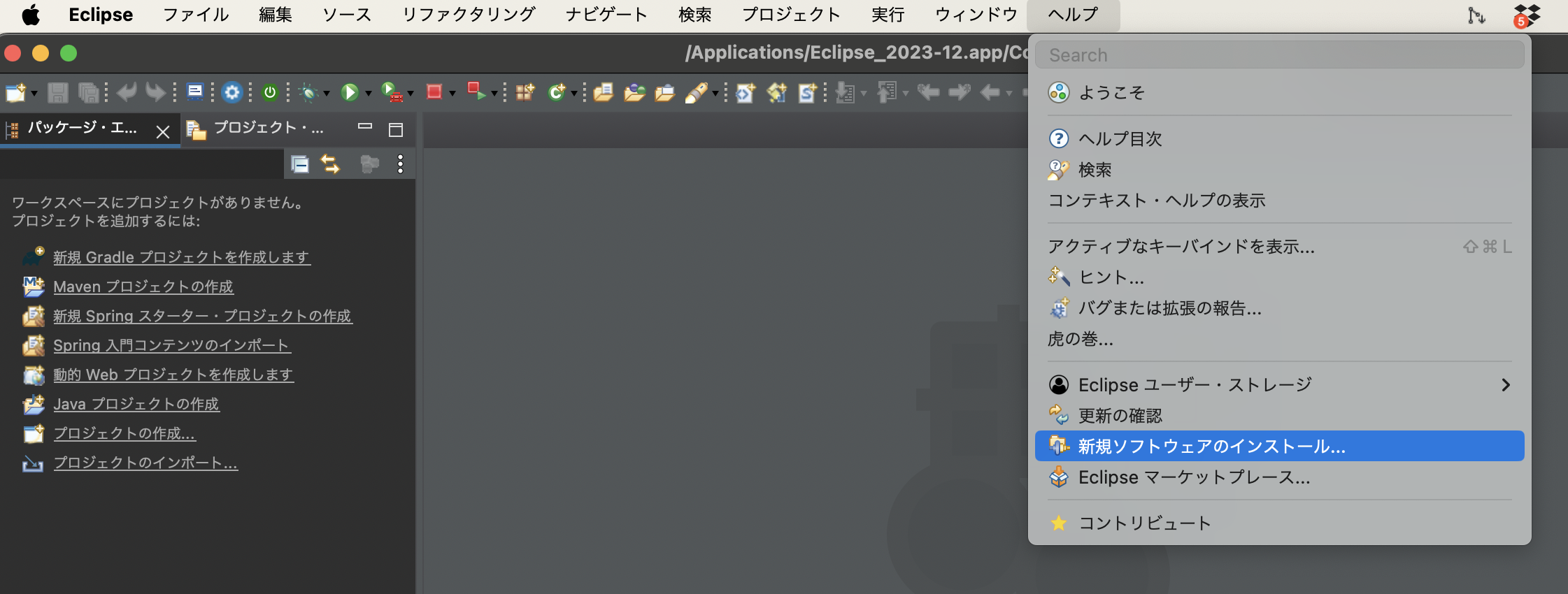Open dropdown arrow next to New Class icon
This screenshot has width=1568, height=594.
pos(574,94)
